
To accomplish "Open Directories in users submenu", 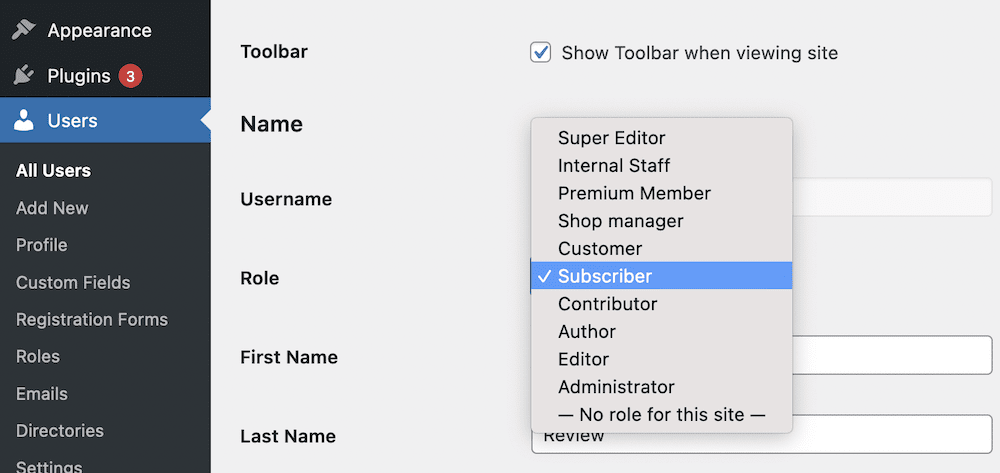I will coord(60,431).
